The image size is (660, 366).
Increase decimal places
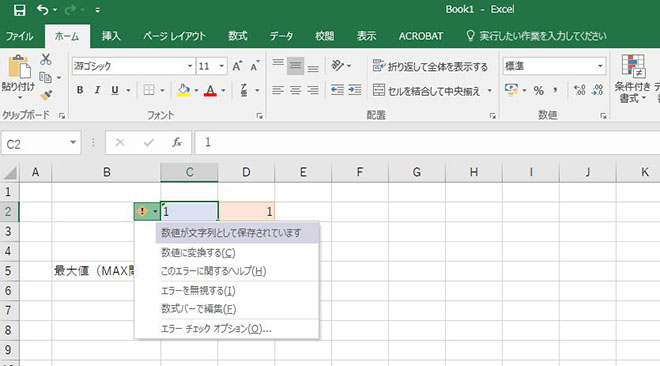[x=580, y=90]
